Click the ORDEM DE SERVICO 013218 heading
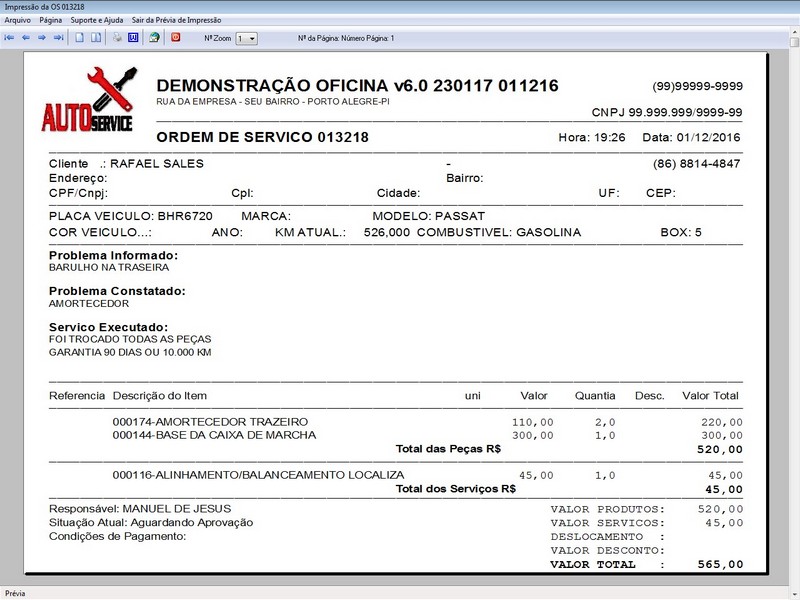This screenshot has width=800, height=600. [262, 137]
